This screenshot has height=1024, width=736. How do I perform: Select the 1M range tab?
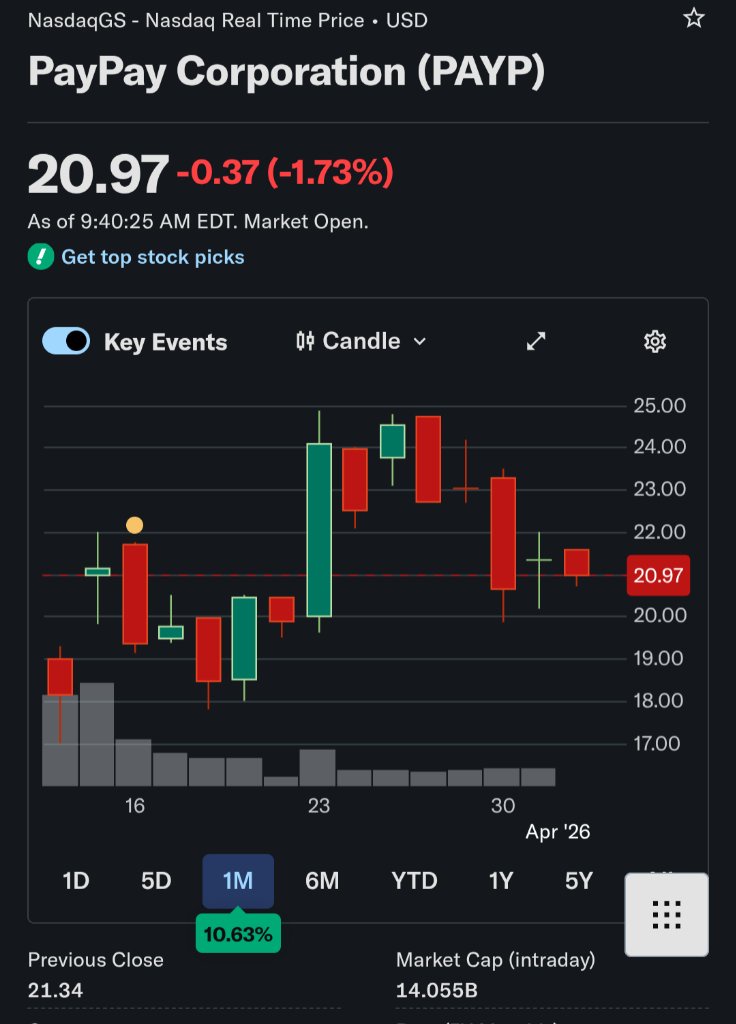237,881
